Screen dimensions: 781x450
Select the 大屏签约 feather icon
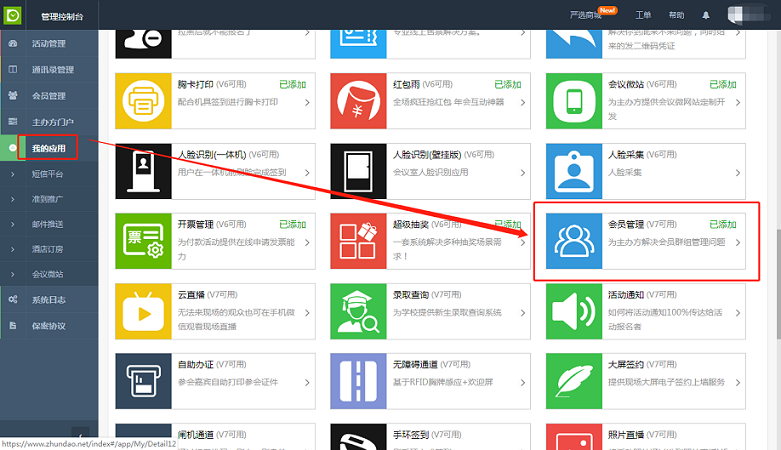574,381
